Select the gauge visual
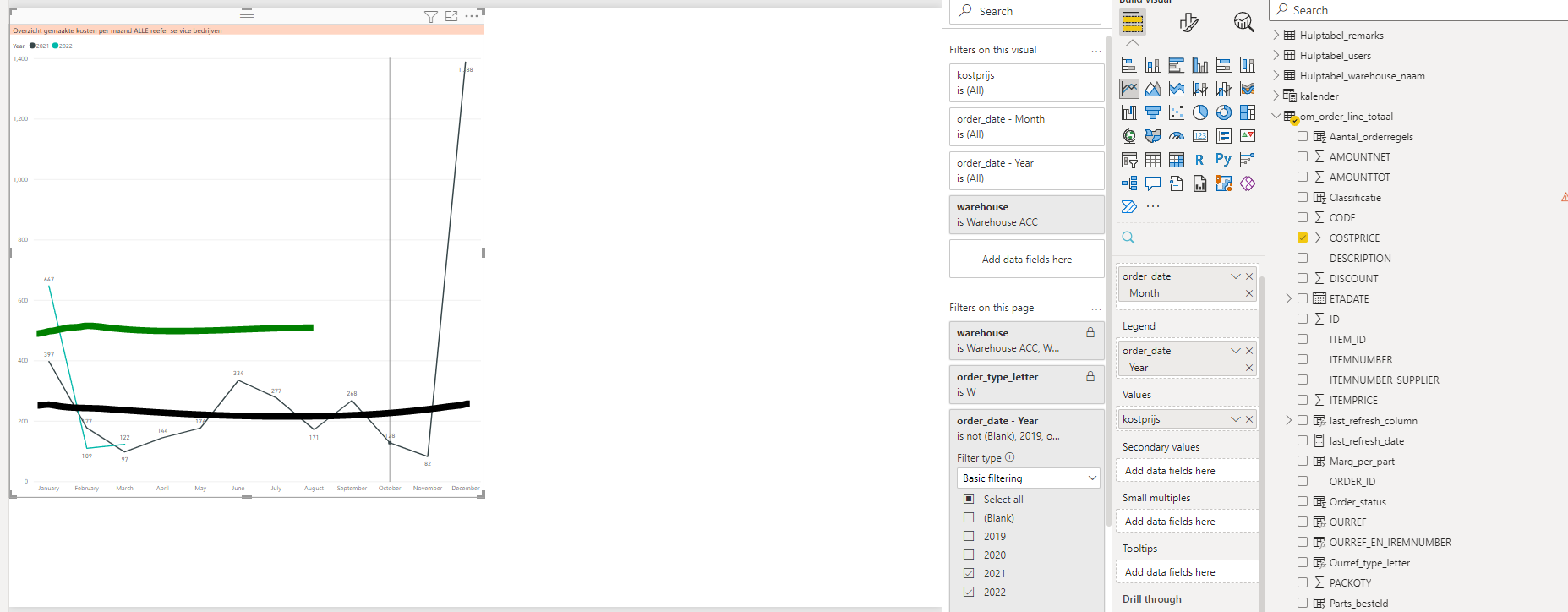 coord(1176,136)
